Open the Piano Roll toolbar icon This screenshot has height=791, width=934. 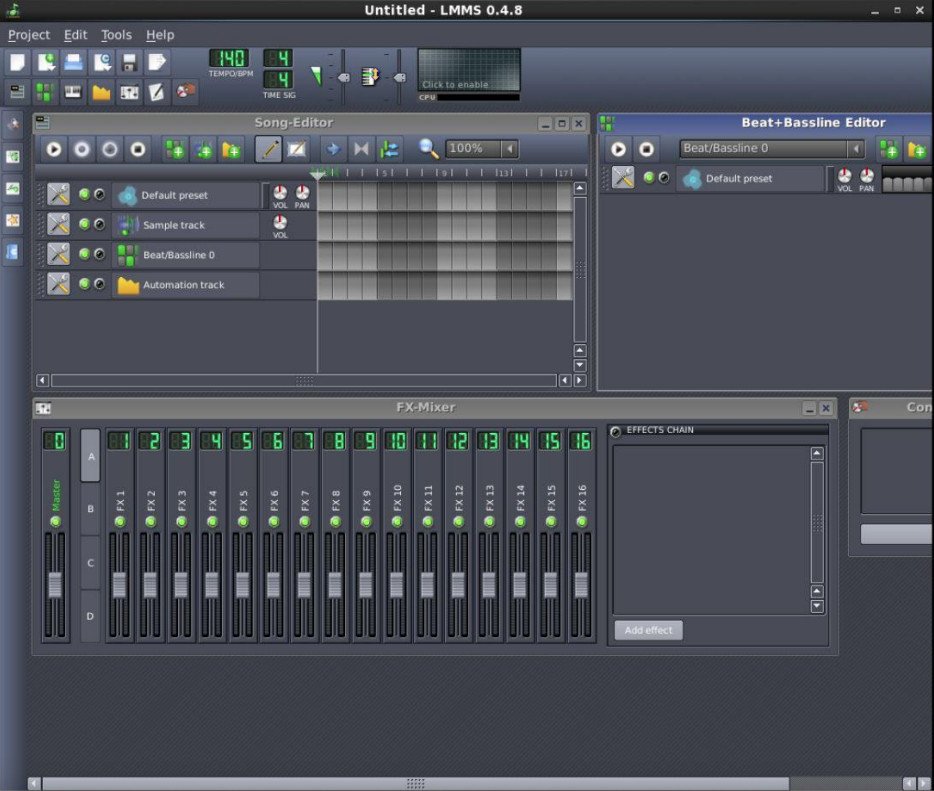73,92
